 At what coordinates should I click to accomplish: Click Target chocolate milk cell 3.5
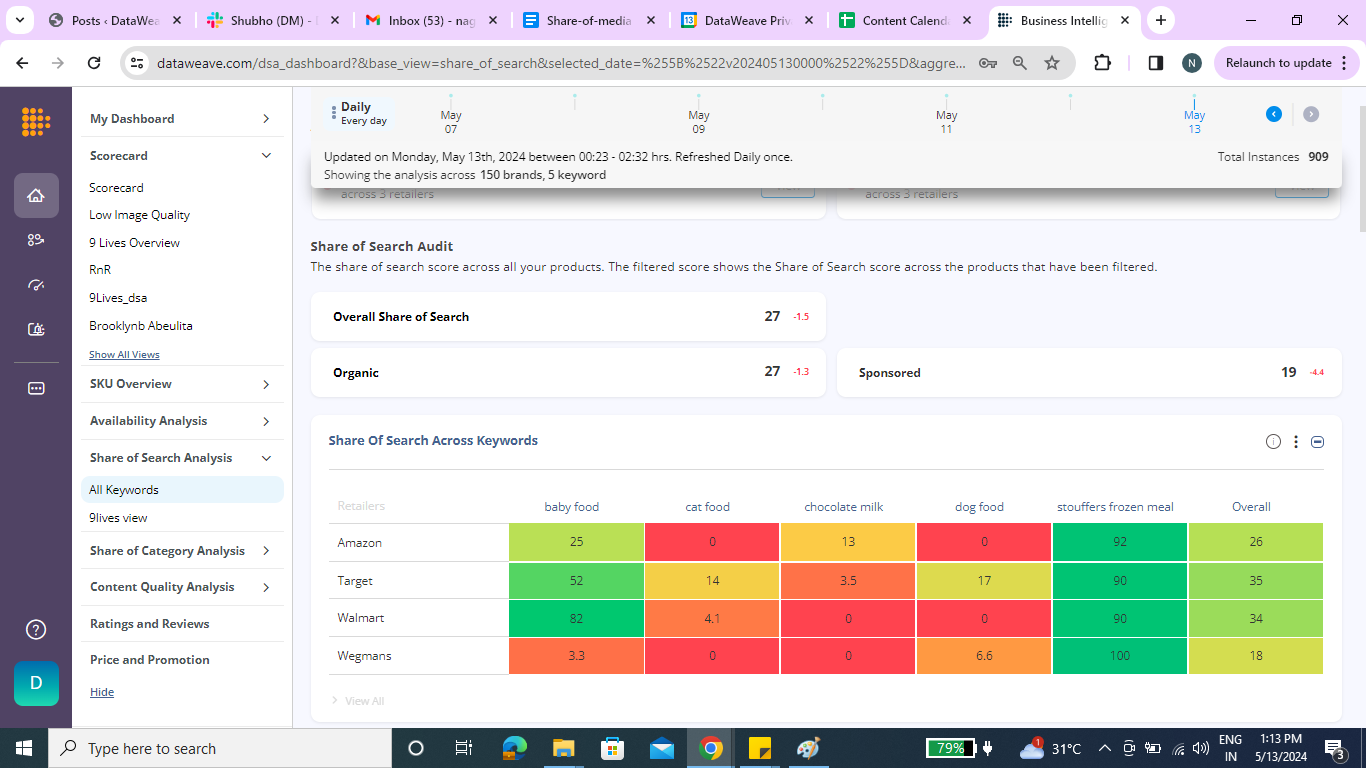pyautogui.click(x=848, y=580)
